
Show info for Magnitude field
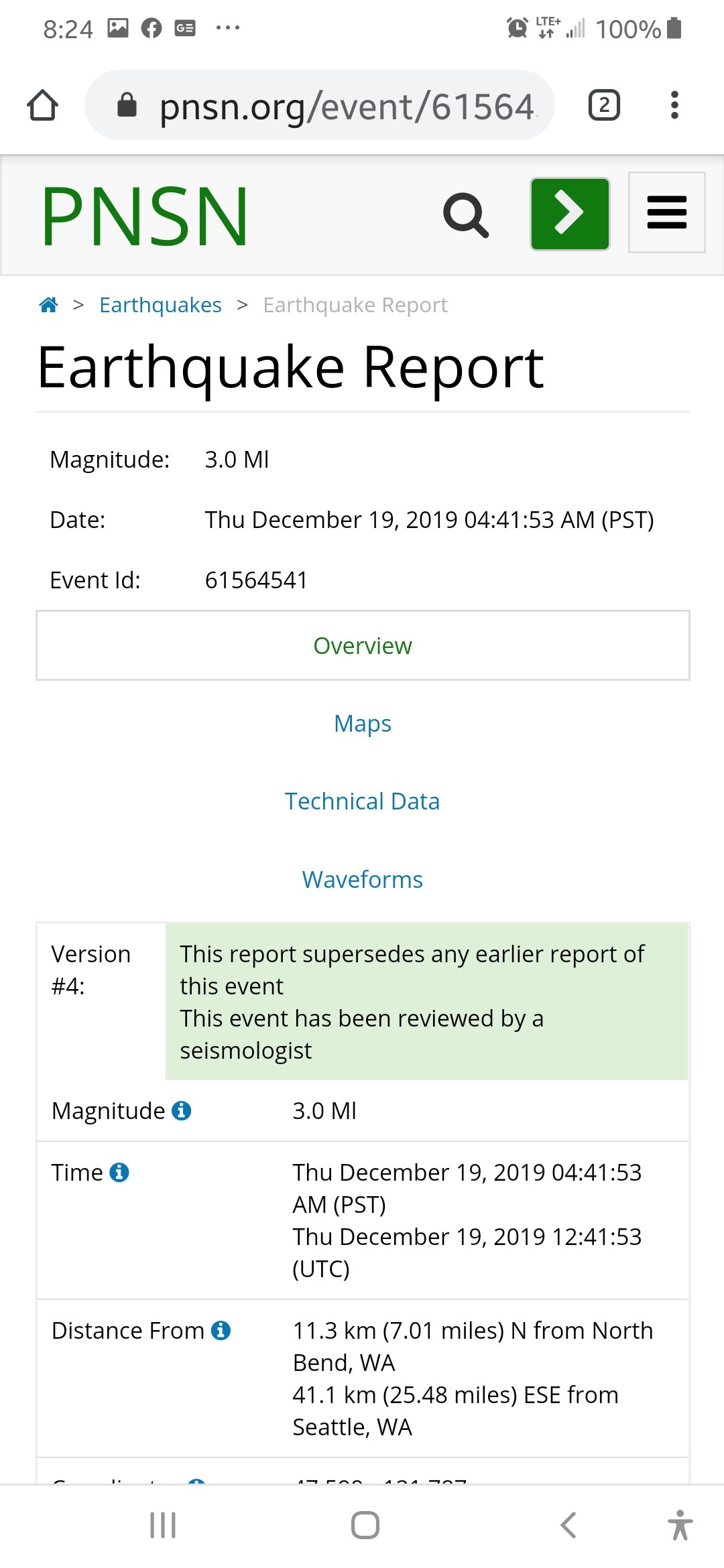coord(182,1111)
